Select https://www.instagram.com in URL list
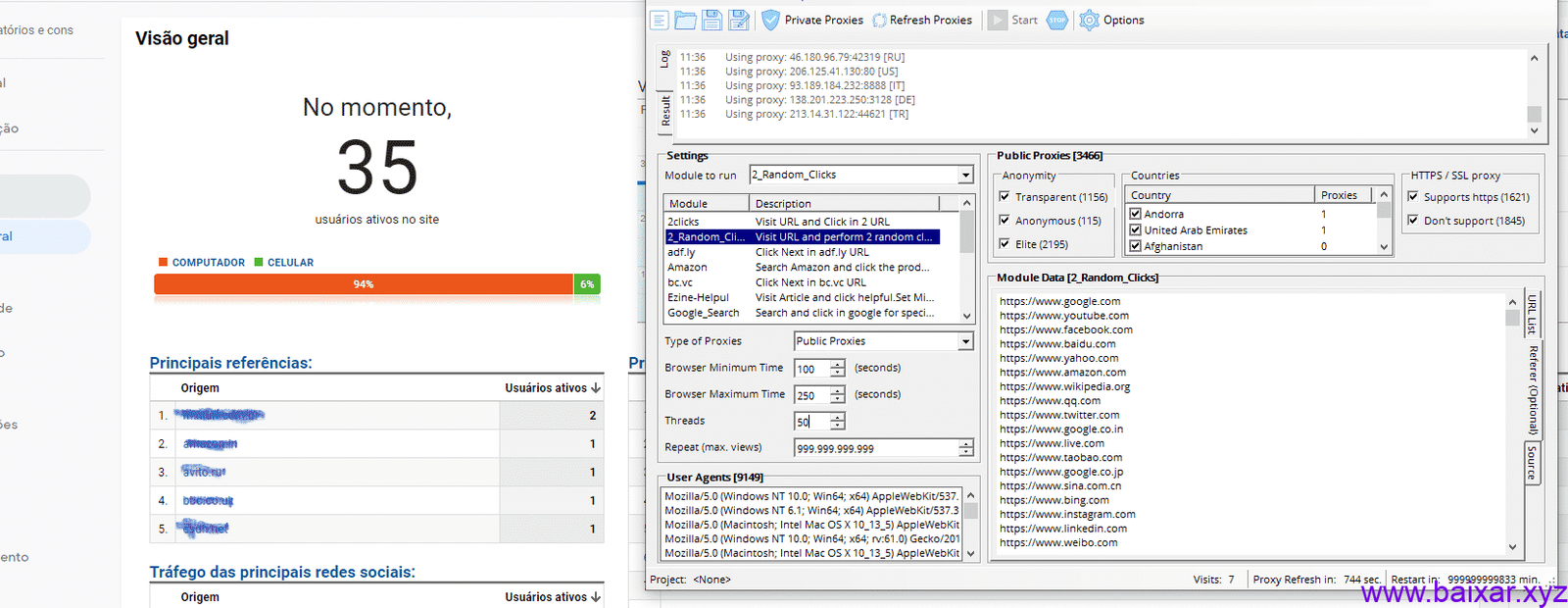 coord(1067,514)
